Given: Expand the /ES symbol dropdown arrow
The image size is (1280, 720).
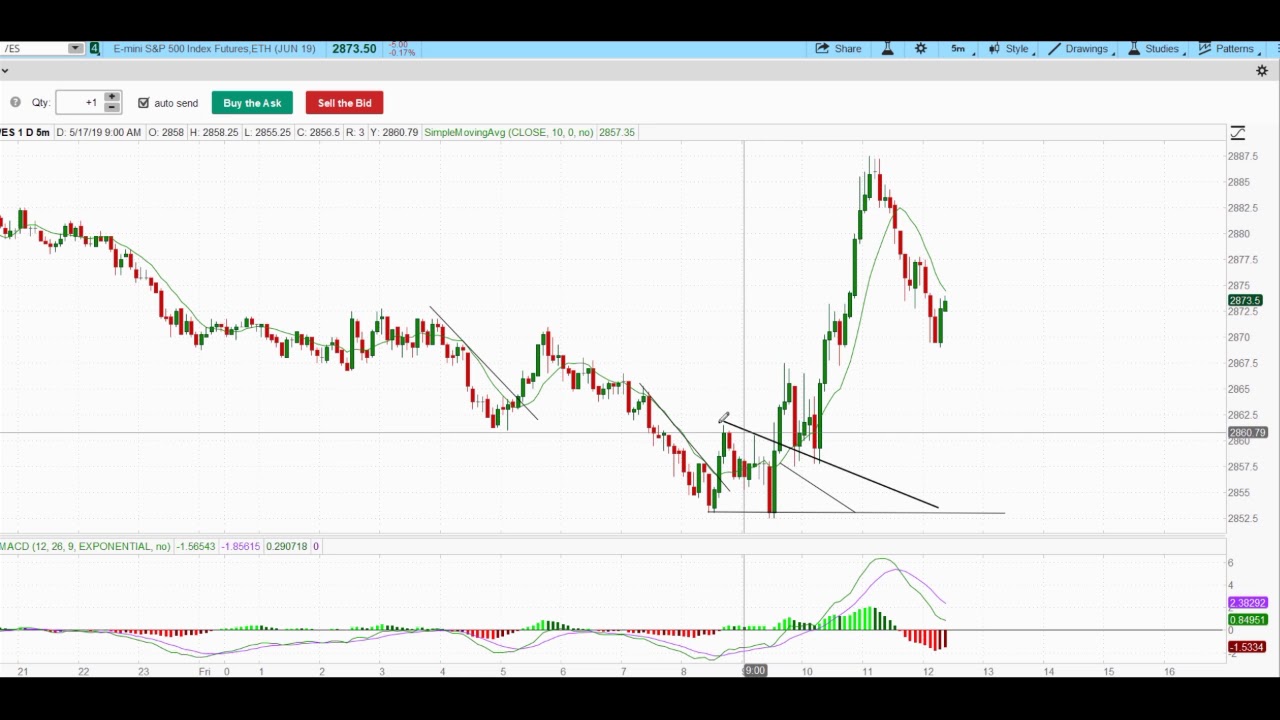Looking at the screenshot, I should pyautogui.click(x=75, y=49).
